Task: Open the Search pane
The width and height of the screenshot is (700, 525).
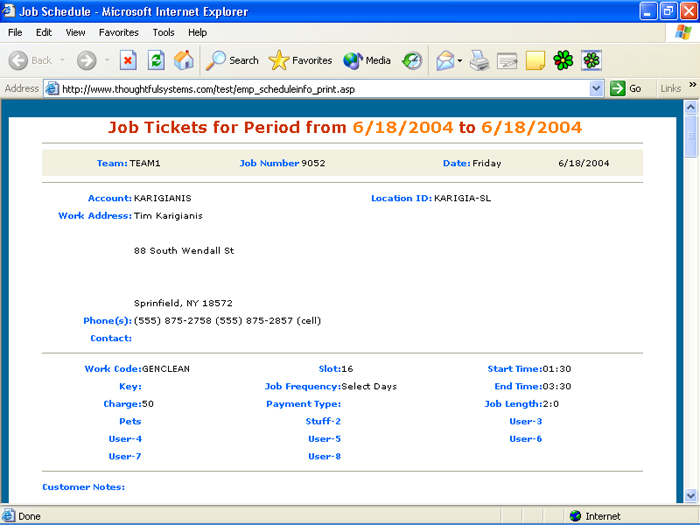Action: click(232, 60)
